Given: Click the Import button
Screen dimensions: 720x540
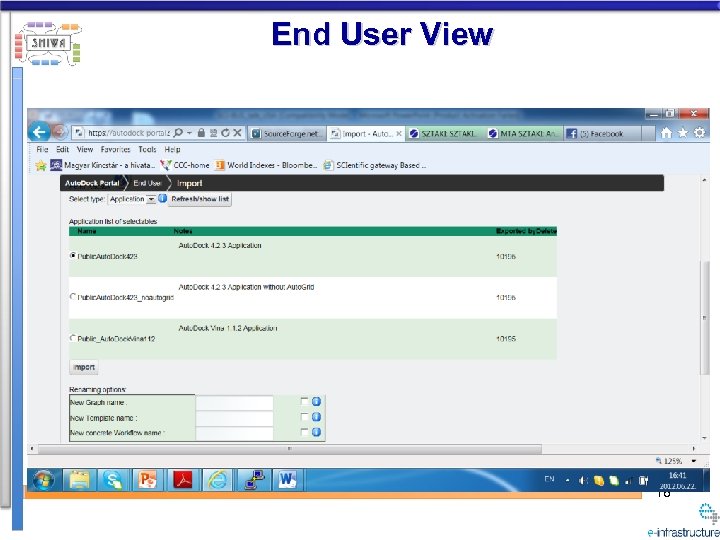Looking at the screenshot, I should [84, 367].
